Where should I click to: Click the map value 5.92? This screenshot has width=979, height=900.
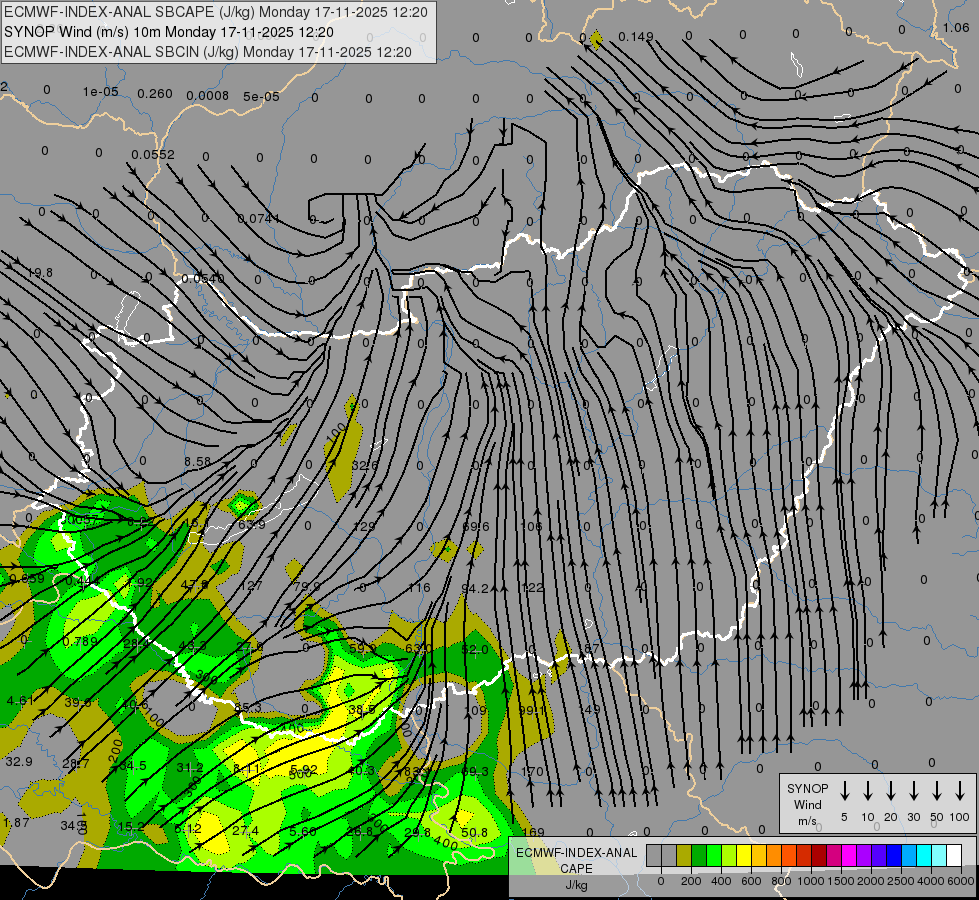coord(304,769)
